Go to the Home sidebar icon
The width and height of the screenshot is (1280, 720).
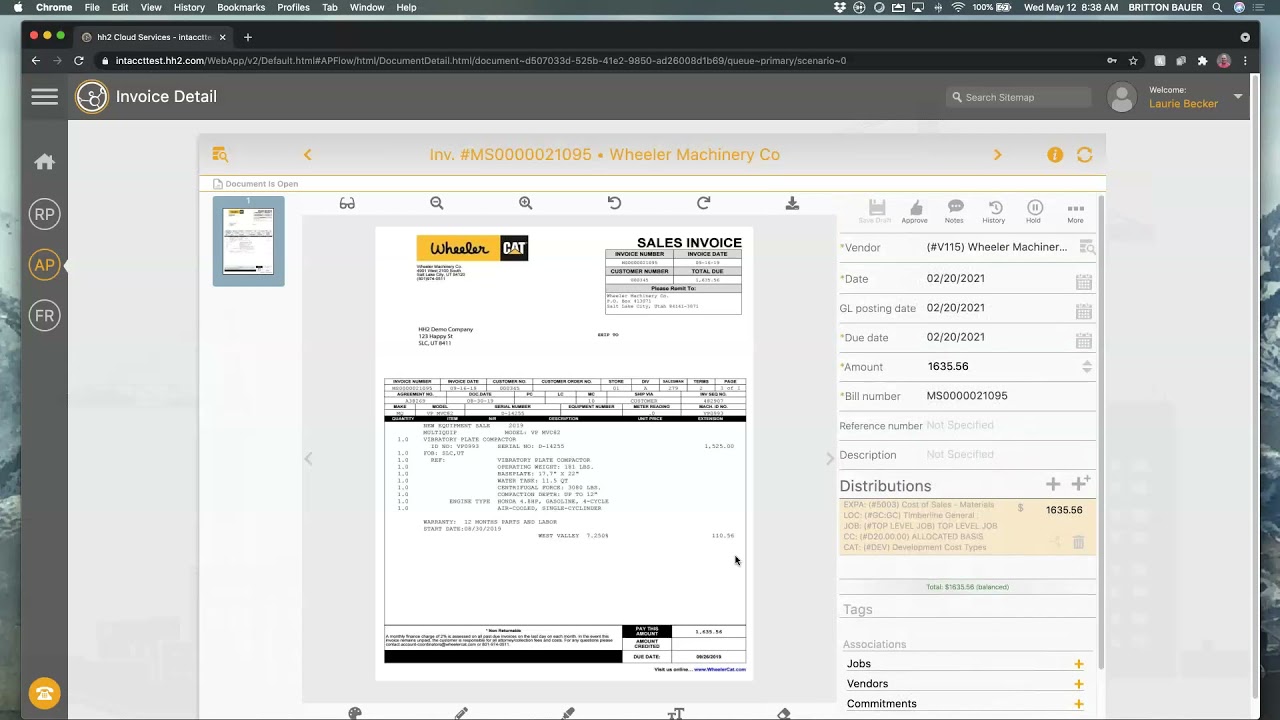44,162
